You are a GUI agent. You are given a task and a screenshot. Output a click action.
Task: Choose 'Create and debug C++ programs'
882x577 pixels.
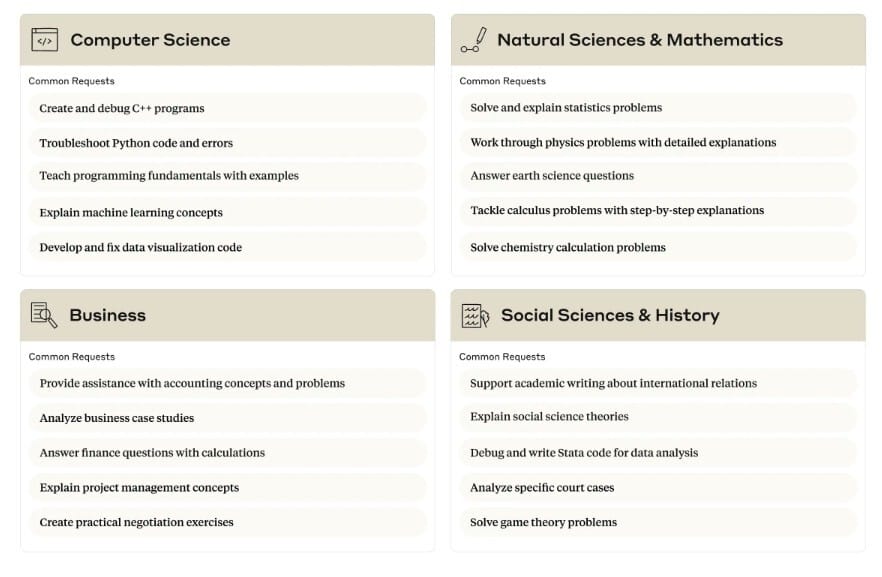click(x=122, y=108)
